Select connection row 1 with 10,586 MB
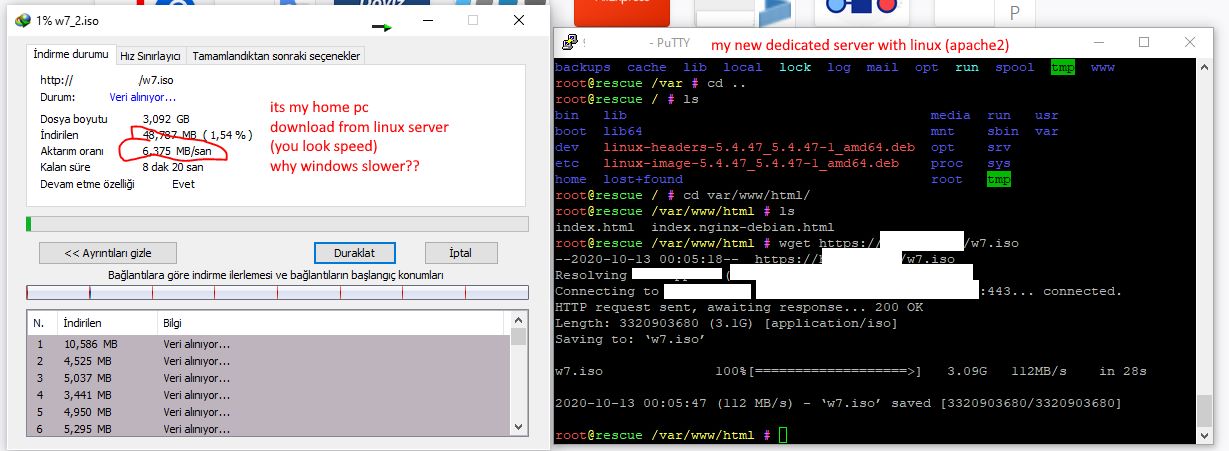Image resolution: width=1229 pixels, height=451 pixels. 269,344
